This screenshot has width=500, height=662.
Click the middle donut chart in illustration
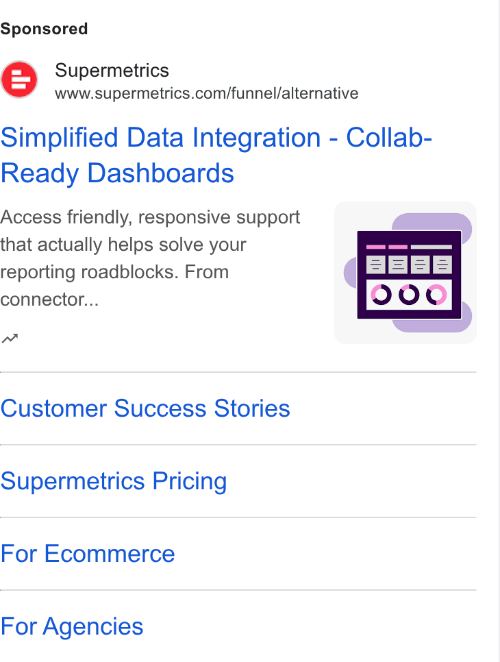[409, 294]
